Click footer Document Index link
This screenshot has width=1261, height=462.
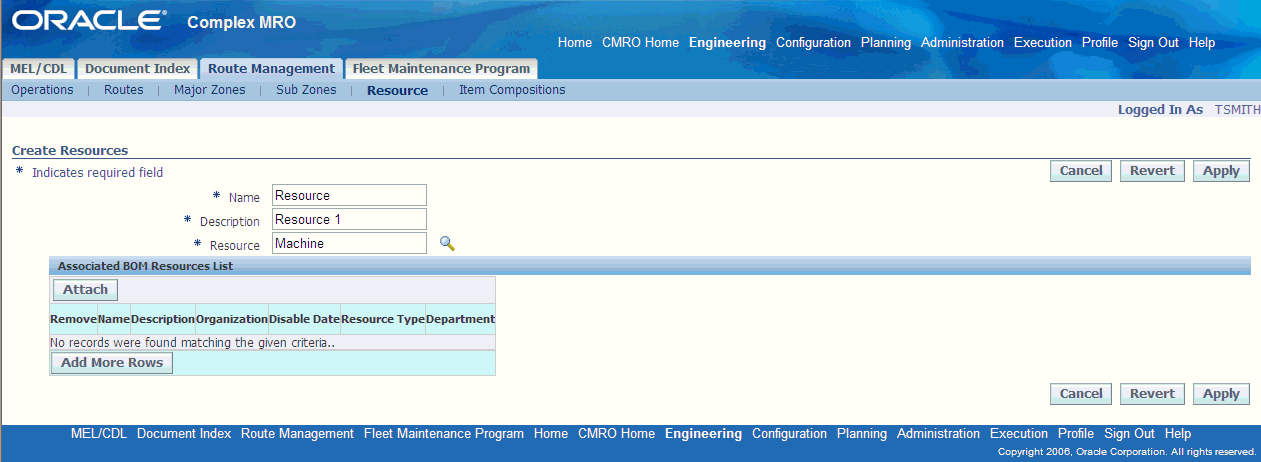pyautogui.click(x=184, y=434)
